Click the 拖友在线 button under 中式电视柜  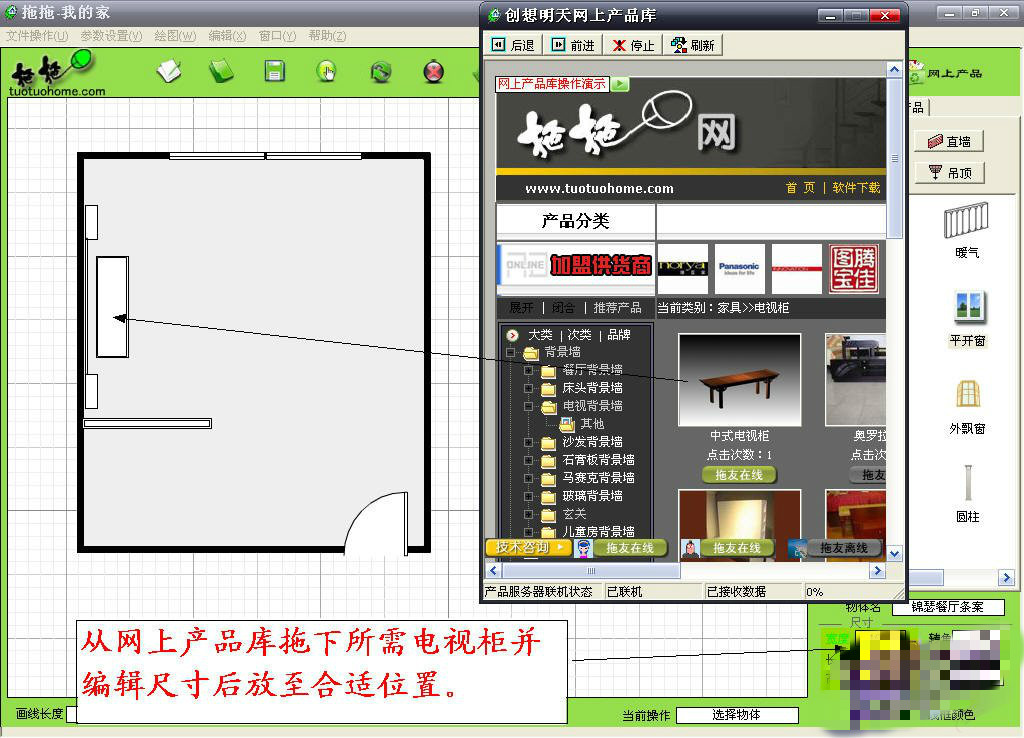click(739, 475)
